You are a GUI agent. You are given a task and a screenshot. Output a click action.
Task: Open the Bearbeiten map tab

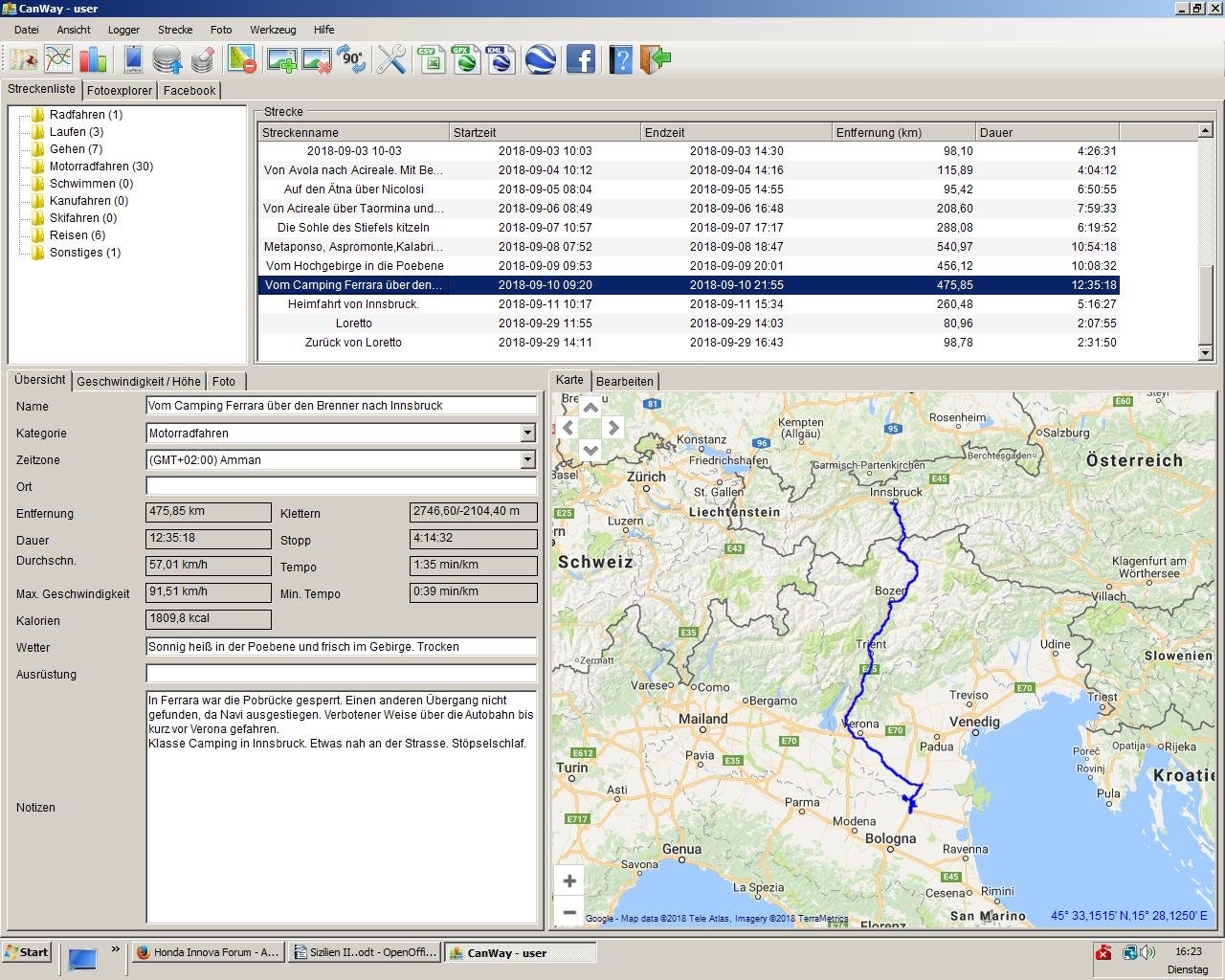624,382
